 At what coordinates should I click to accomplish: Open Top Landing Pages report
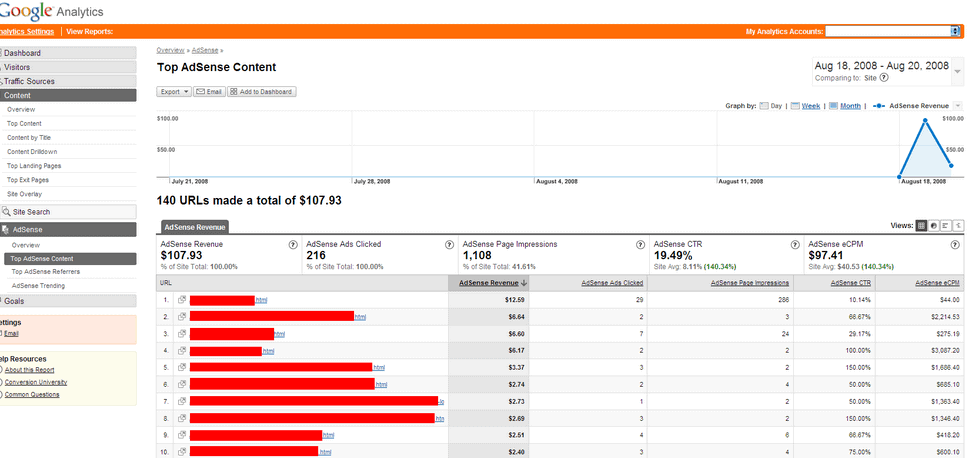(34, 166)
